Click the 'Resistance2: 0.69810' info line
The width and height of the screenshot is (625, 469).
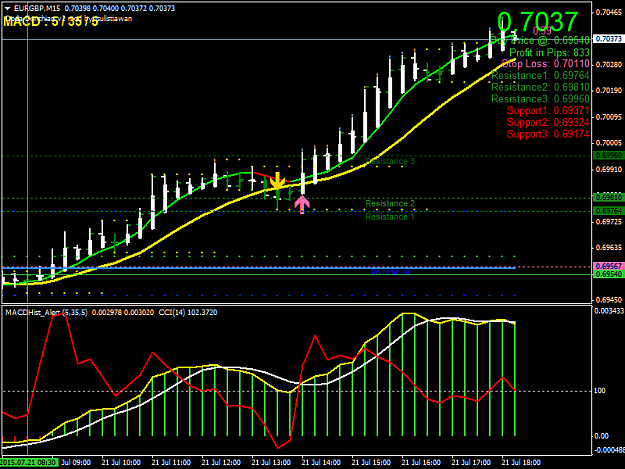coord(540,87)
